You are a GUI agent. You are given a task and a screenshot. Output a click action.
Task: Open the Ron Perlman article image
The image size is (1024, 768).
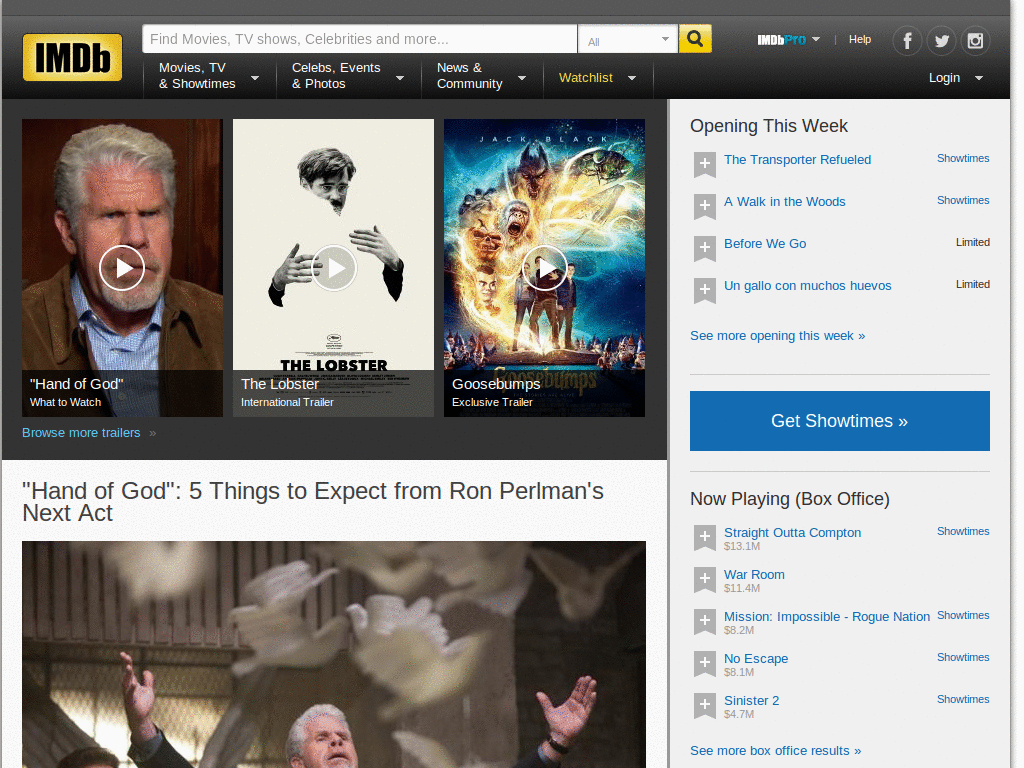point(334,654)
